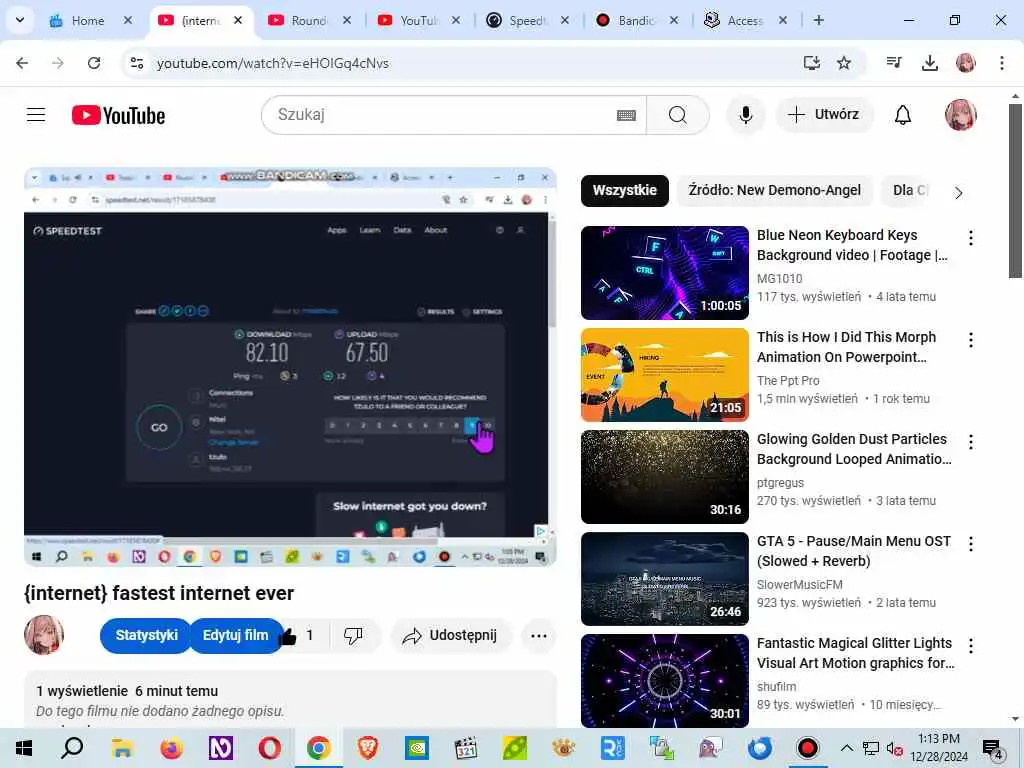Dislike the video with thumbs down
Image resolution: width=1024 pixels, height=768 pixels.
click(x=353, y=635)
